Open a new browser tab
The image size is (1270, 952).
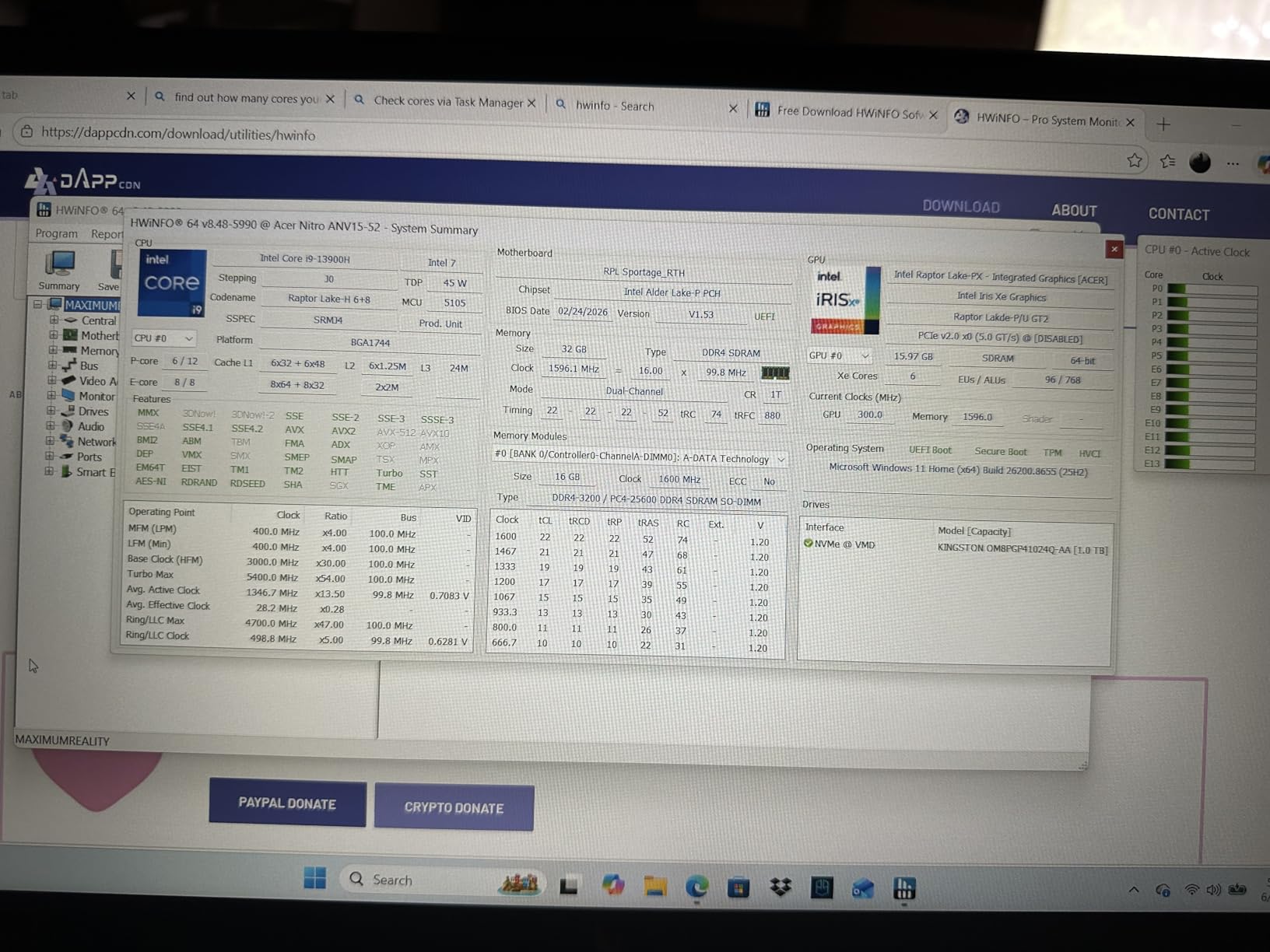(x=1163, y=124)
